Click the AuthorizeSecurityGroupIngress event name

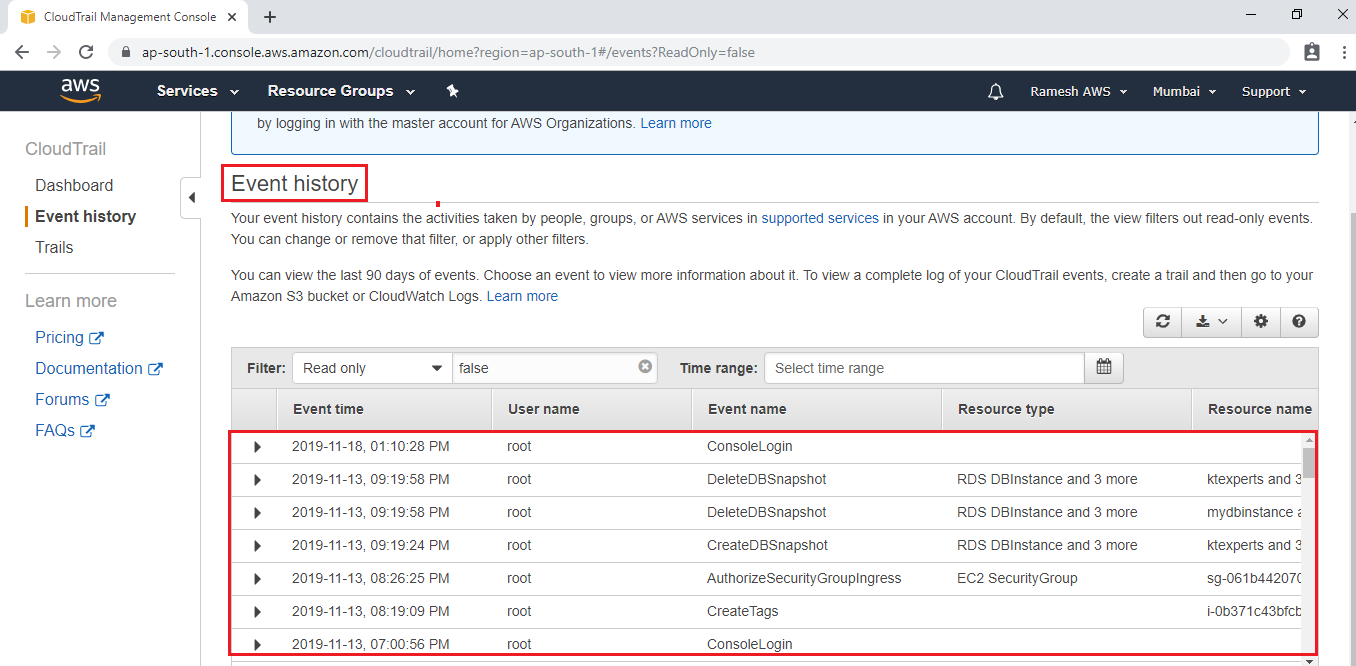coord(804,578)
